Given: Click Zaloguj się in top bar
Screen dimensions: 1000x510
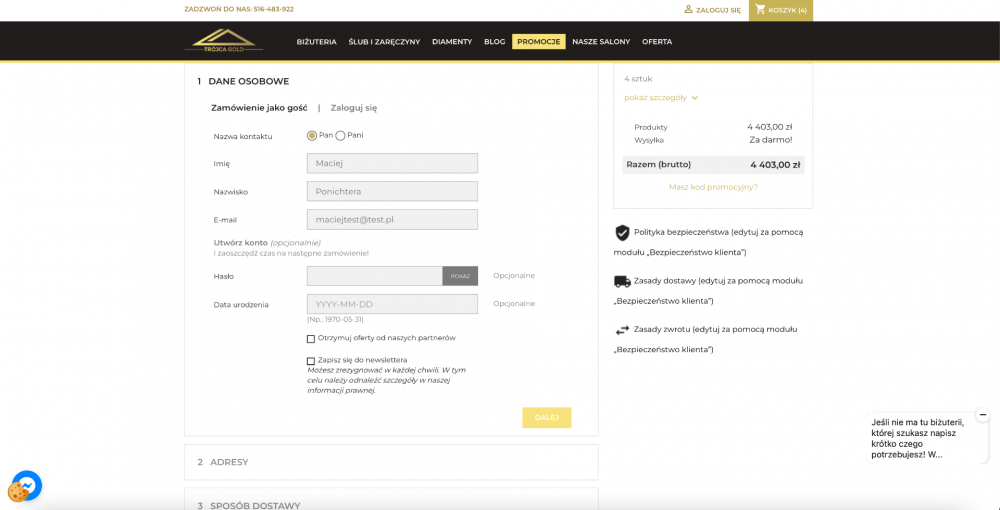Looking at the screenshot, I should click(712, 10).
